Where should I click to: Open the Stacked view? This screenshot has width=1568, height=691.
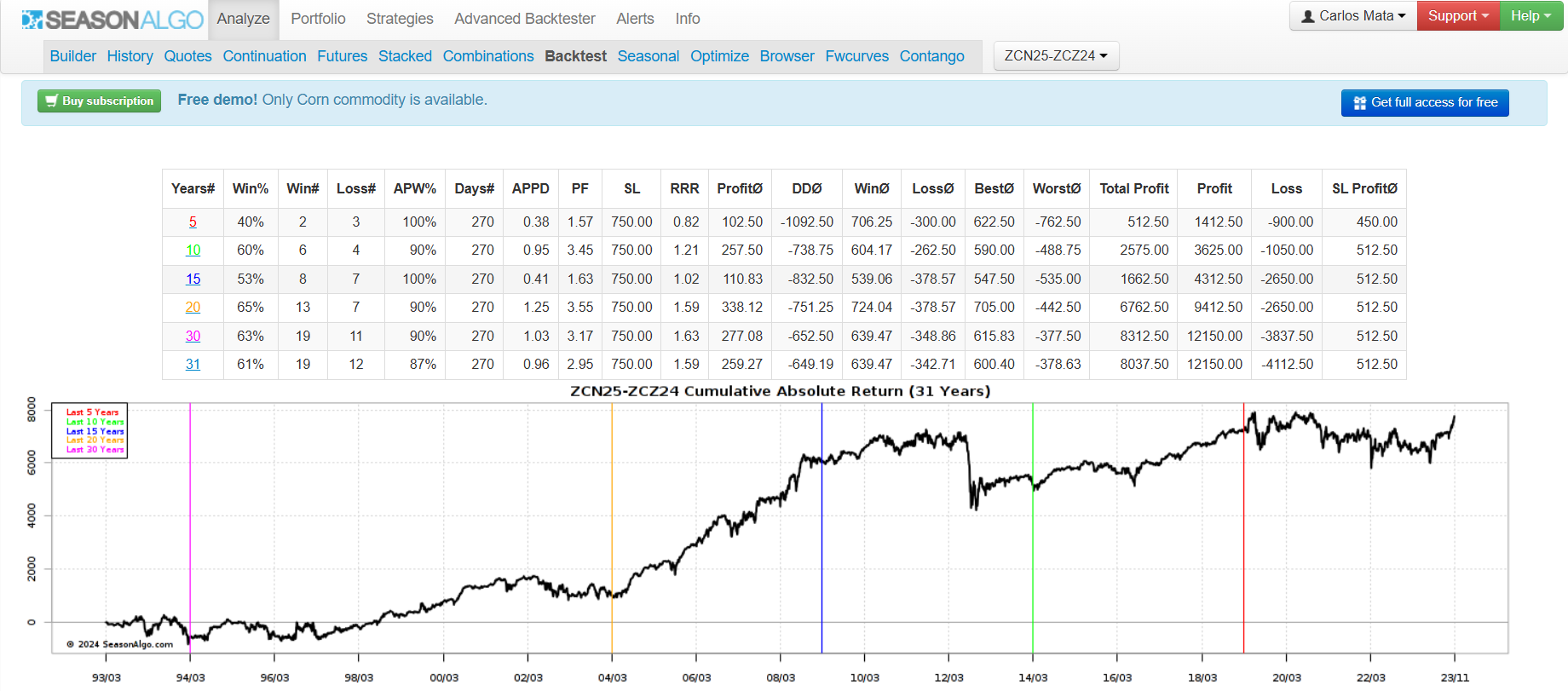[405, 56]
